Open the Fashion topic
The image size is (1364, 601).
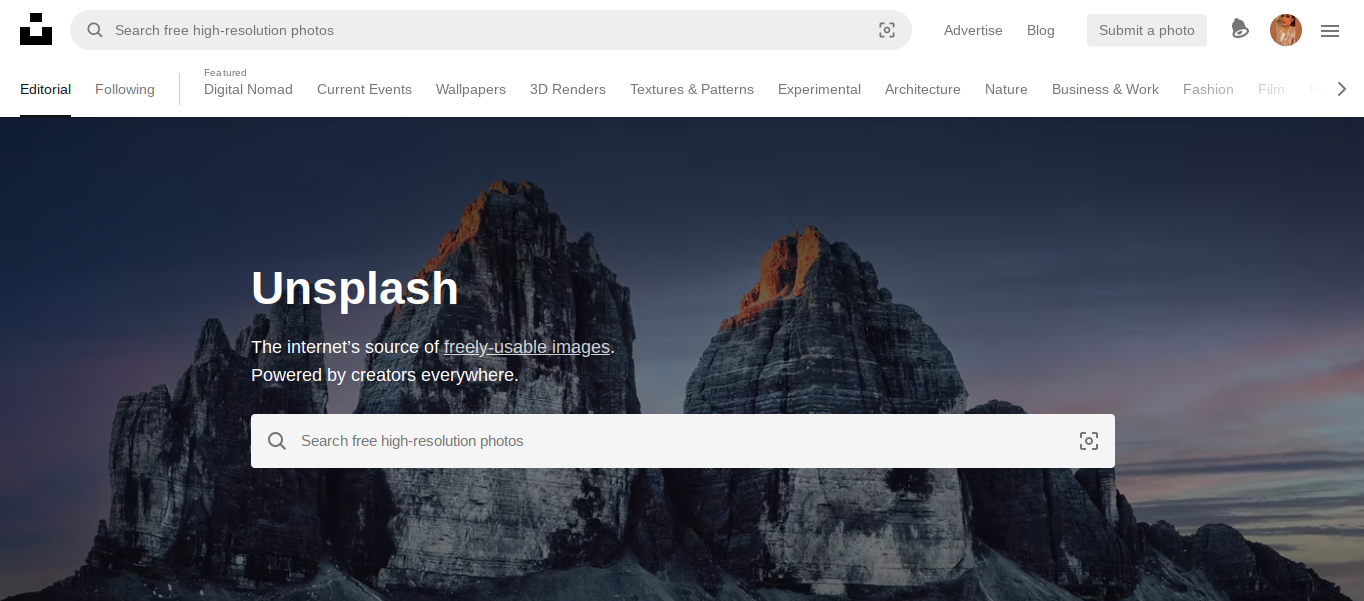click(1208, 89)
